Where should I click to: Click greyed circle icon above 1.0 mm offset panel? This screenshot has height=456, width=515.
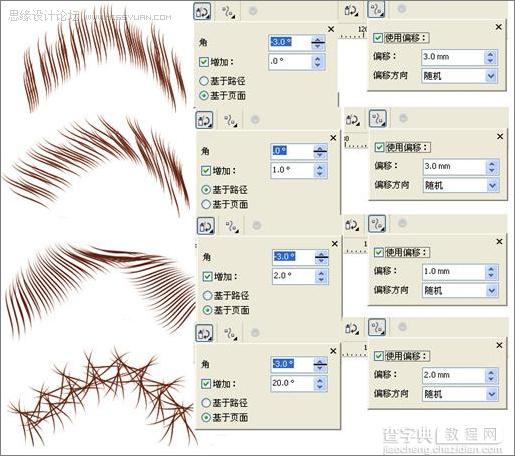[402, 223]
